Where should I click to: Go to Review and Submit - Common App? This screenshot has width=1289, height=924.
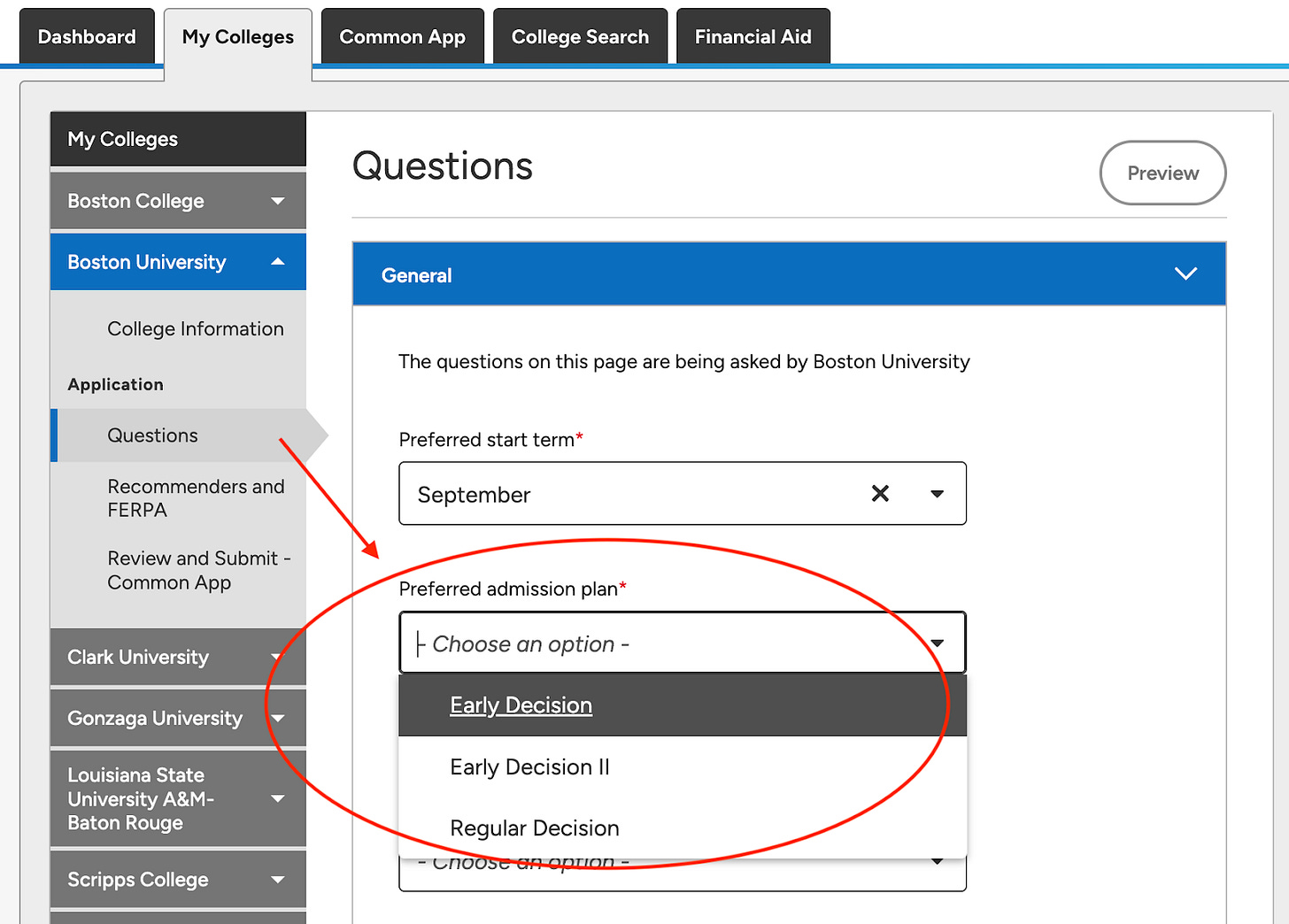pyautogui.click(x=199, y=570)
